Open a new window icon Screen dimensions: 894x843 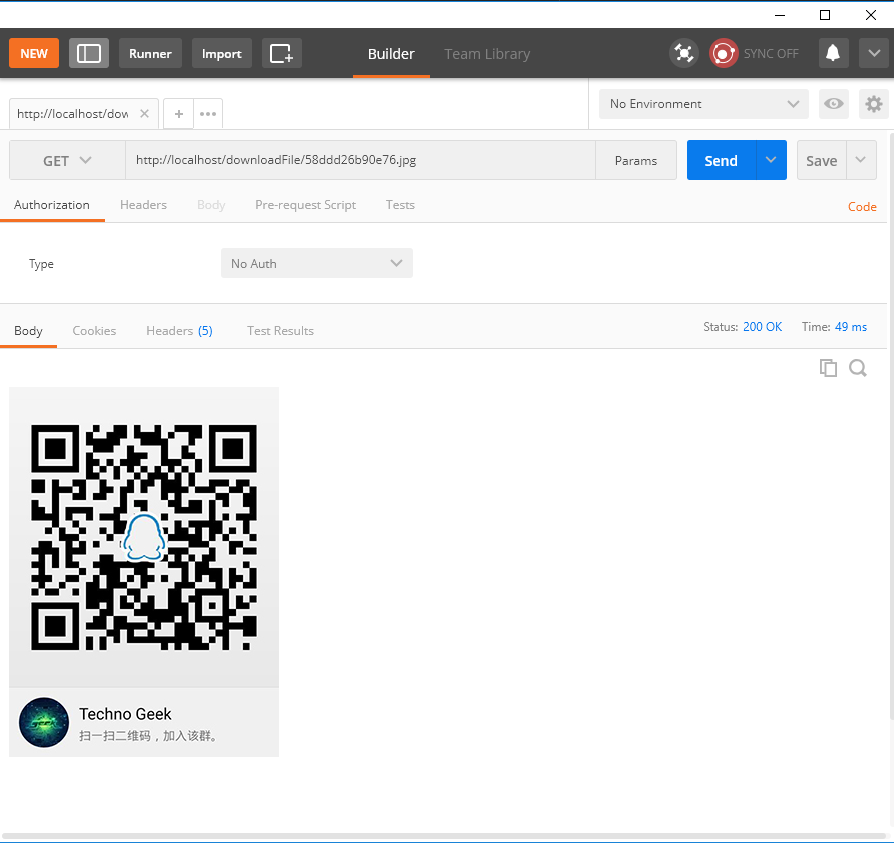pyautogui.click(x=282, y=54)
